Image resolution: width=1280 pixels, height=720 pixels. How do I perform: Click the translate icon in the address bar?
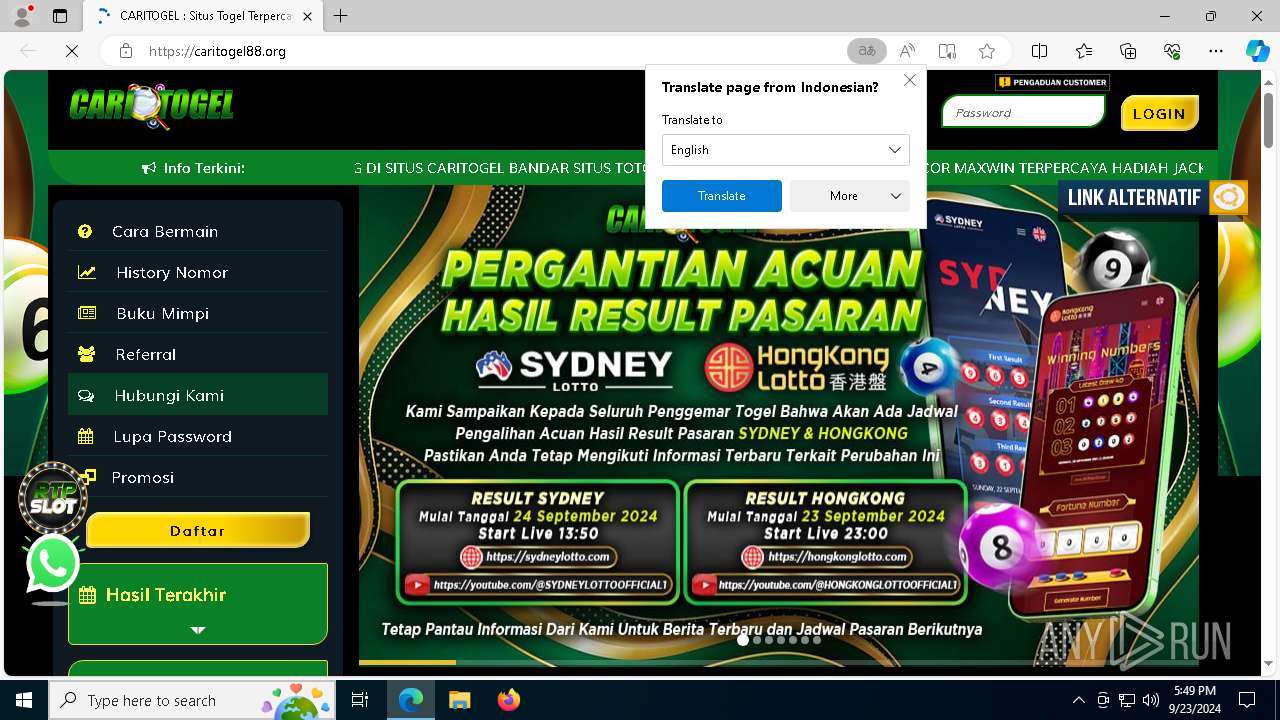[x=867, y=51]
